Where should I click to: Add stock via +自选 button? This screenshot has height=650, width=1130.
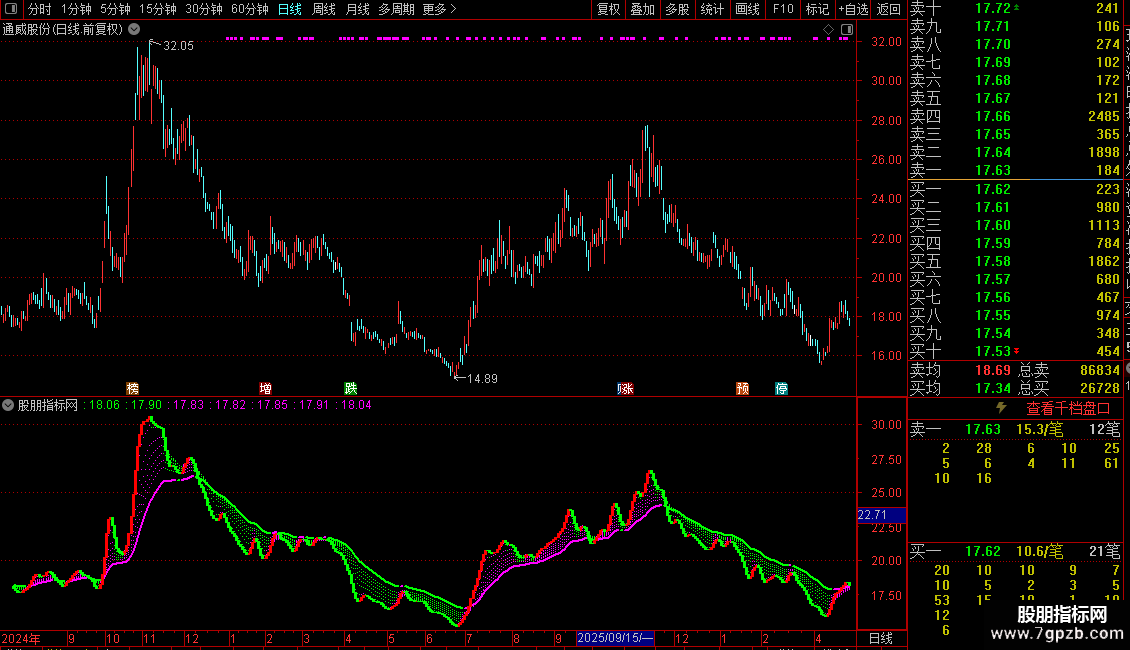(x=853, y=9)
